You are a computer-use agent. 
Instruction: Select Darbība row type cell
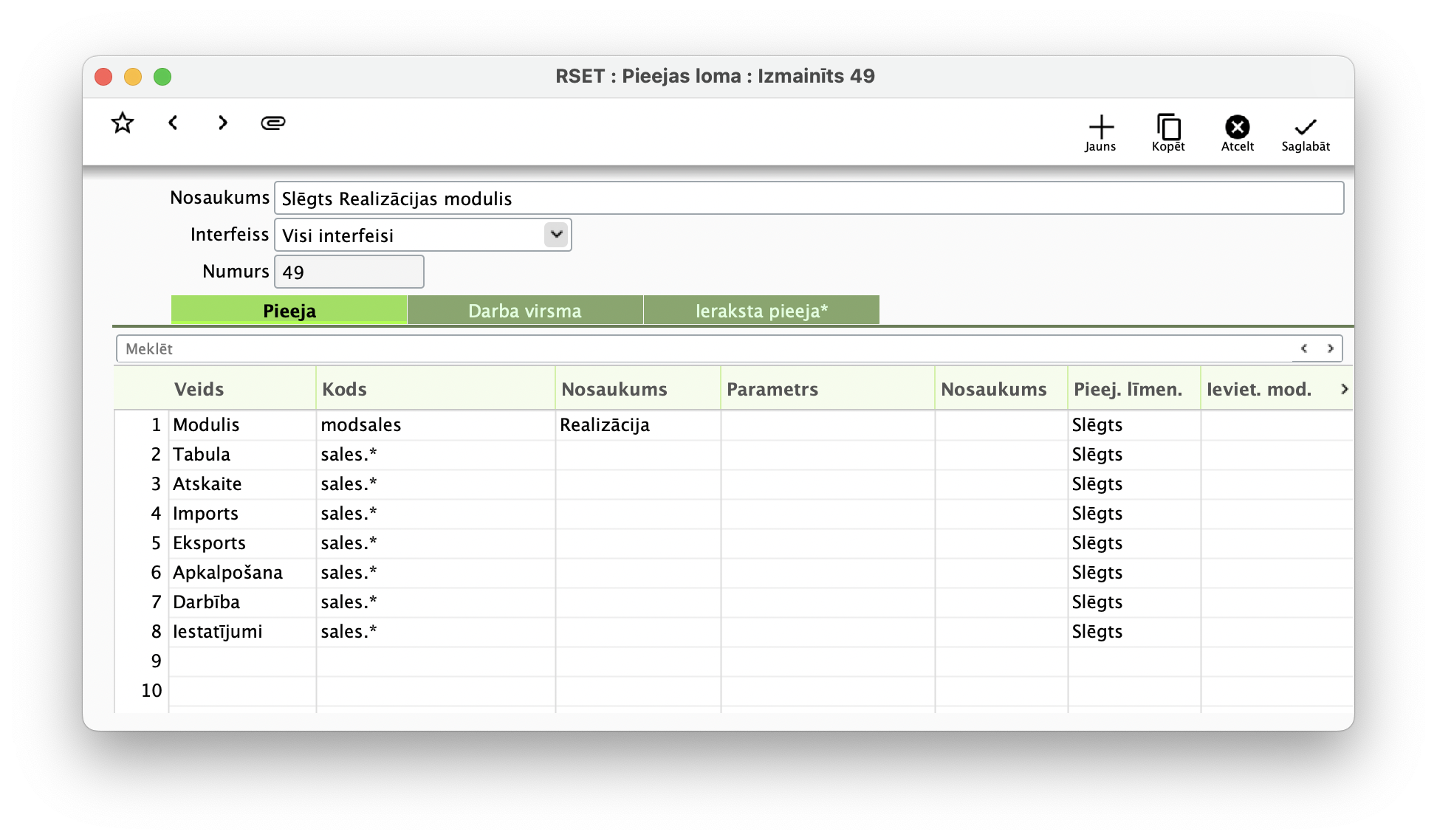(242, 602)
